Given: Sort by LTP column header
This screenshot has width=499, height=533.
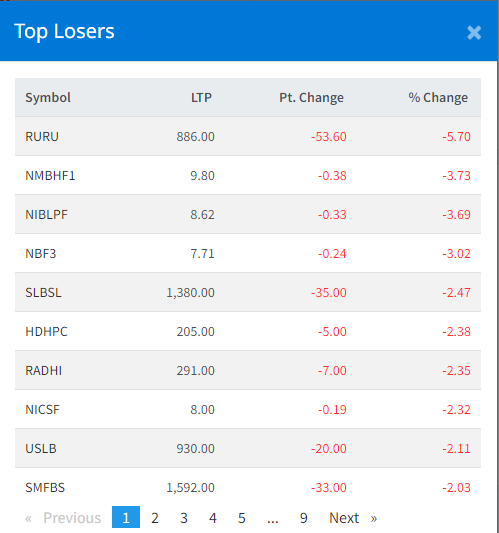Looking at the screenshot, I should [201, 98].
